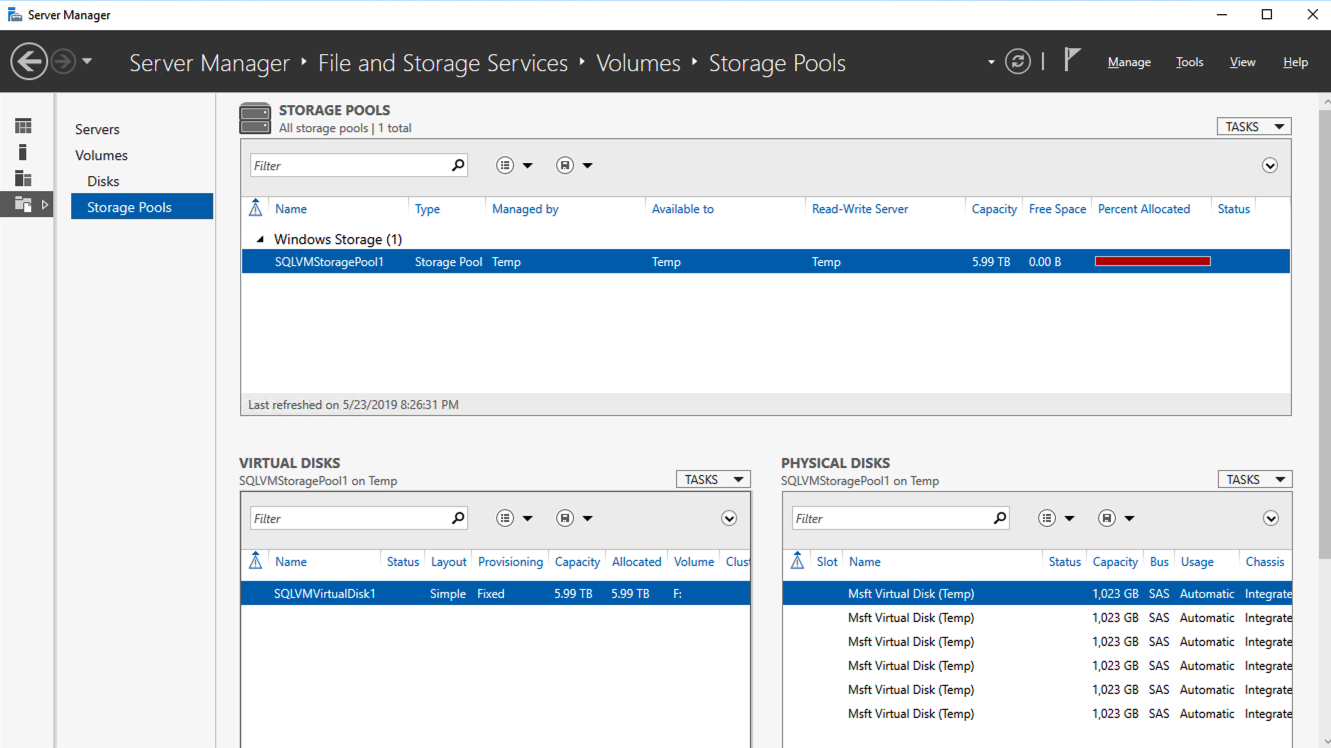1331x748 pixels.
Task: Open the Manage menu
Action: pyautogui.click(x=1129, y=62)
